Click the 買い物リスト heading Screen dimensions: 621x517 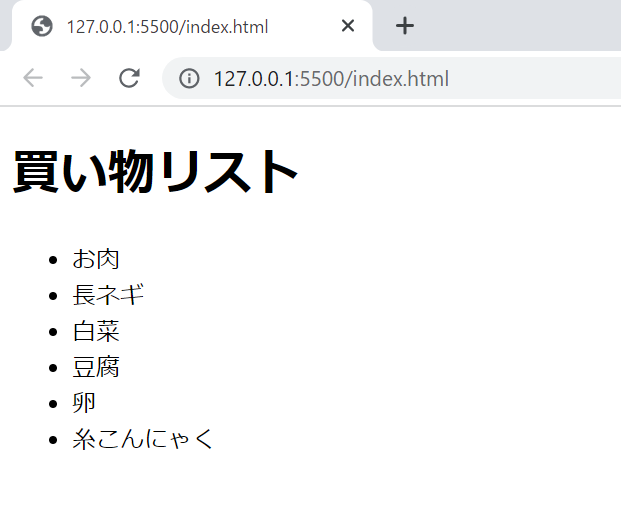pyautogui.click(x=156, y=172)
